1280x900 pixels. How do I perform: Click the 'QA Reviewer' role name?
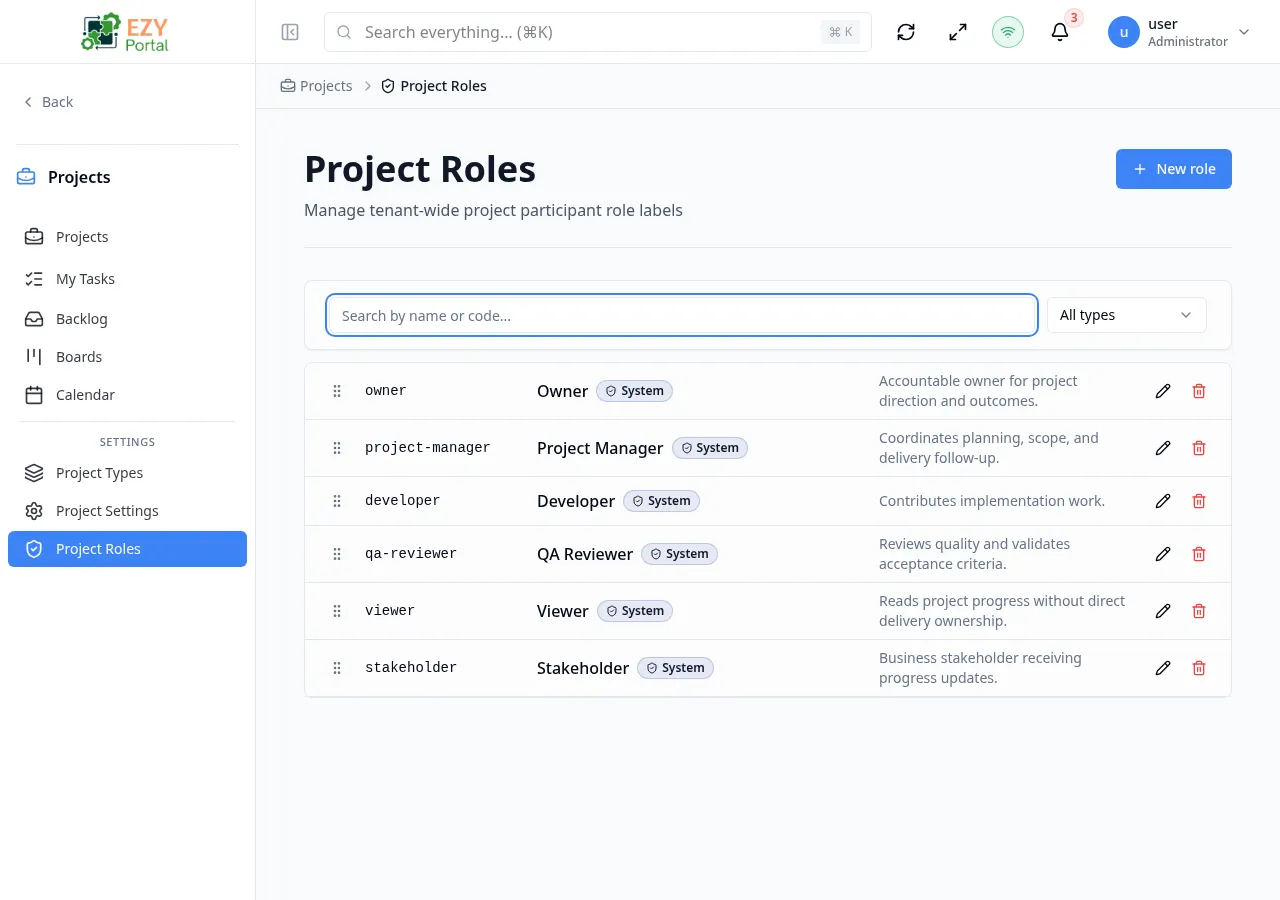point(585,554)
